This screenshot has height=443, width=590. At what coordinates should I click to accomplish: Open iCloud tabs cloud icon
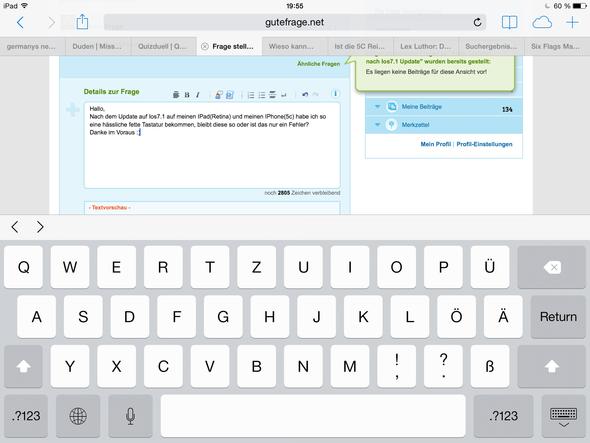[542, 23]
